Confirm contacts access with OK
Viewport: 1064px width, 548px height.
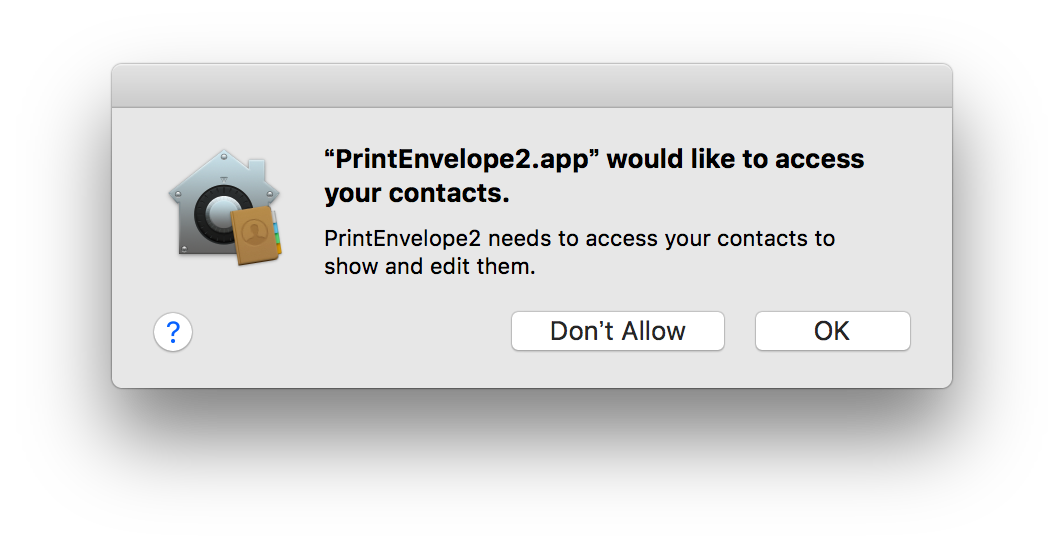[x=832, y=331]
